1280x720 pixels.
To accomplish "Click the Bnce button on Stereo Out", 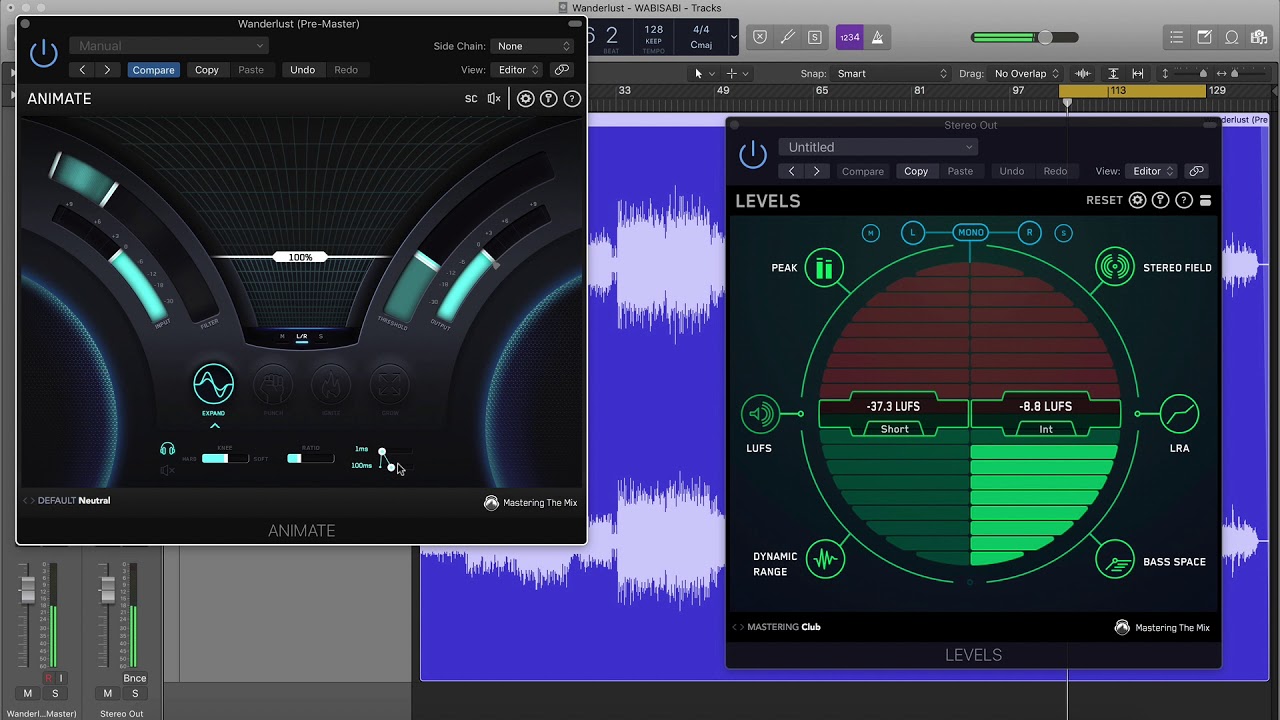I will click(134, 678).
